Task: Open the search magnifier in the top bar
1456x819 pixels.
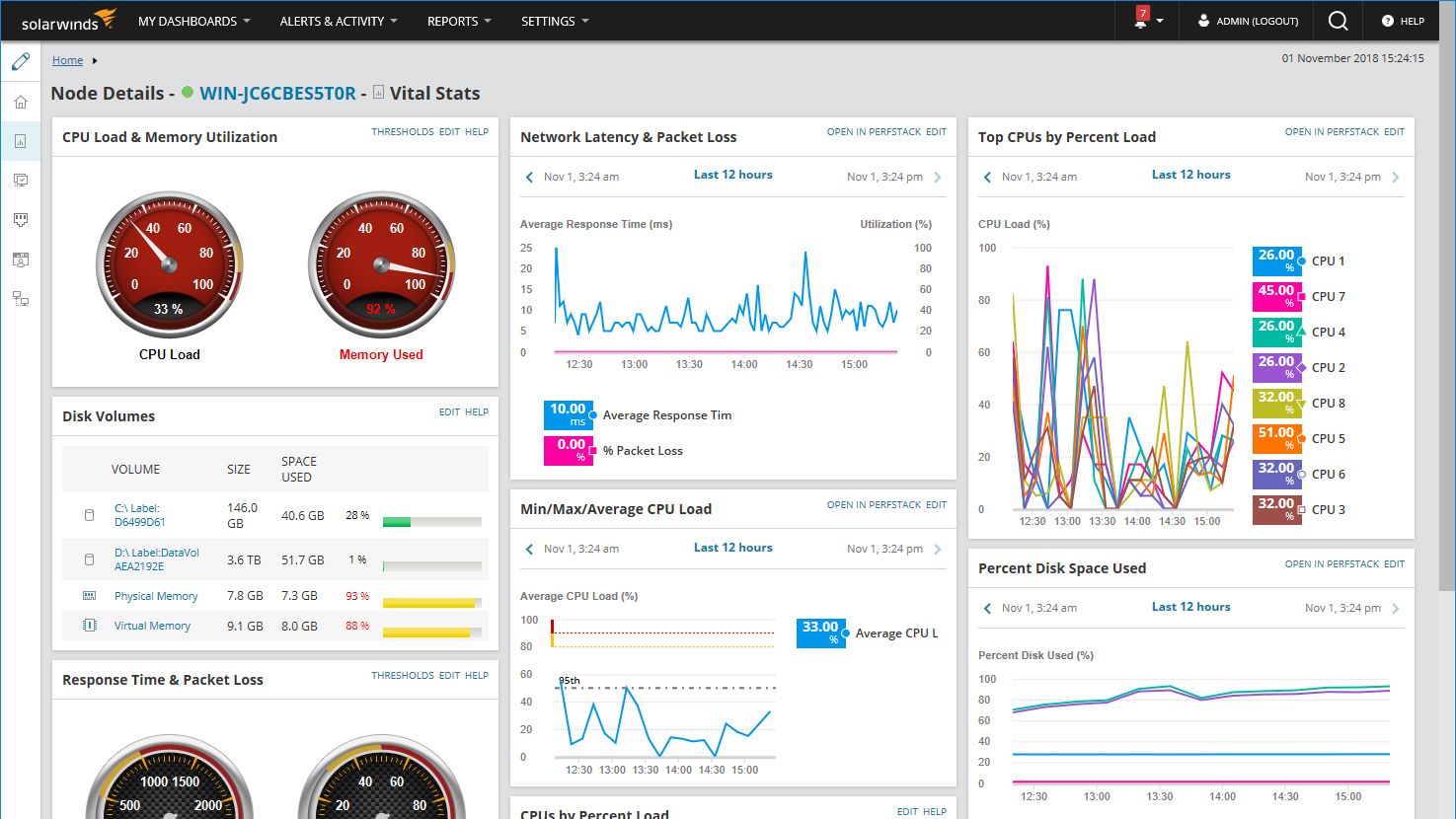Action: (1337, 21)
